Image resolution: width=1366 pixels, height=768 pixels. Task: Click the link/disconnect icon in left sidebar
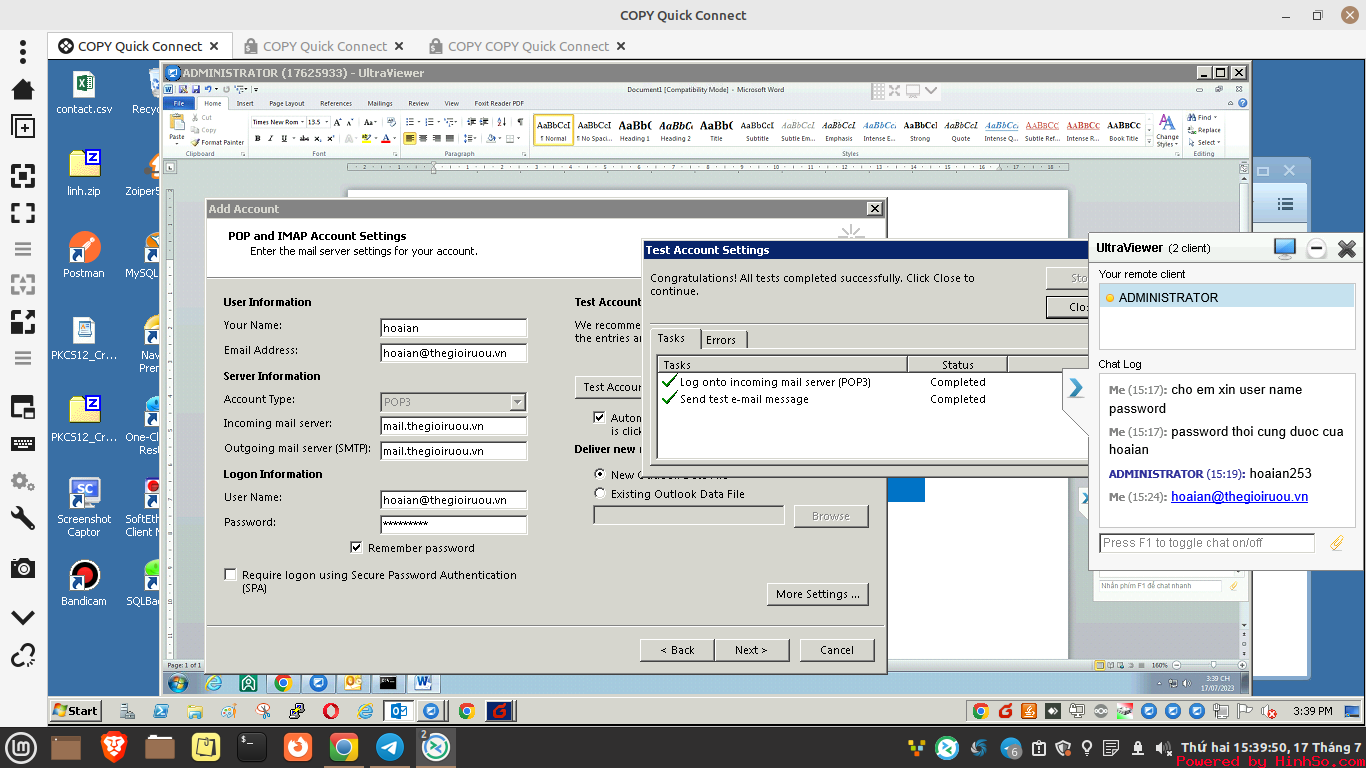point(22,656)
